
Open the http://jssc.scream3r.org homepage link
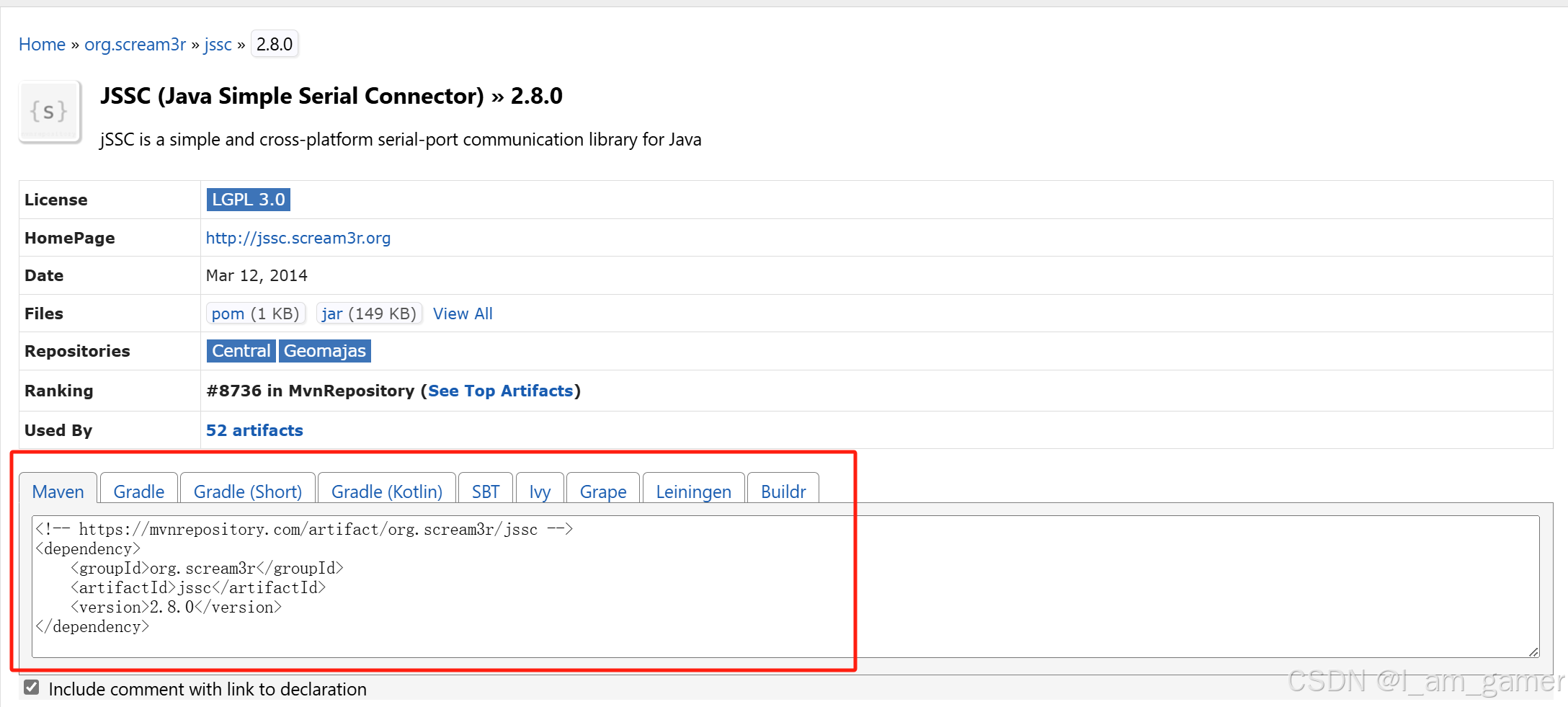[298, 238]
